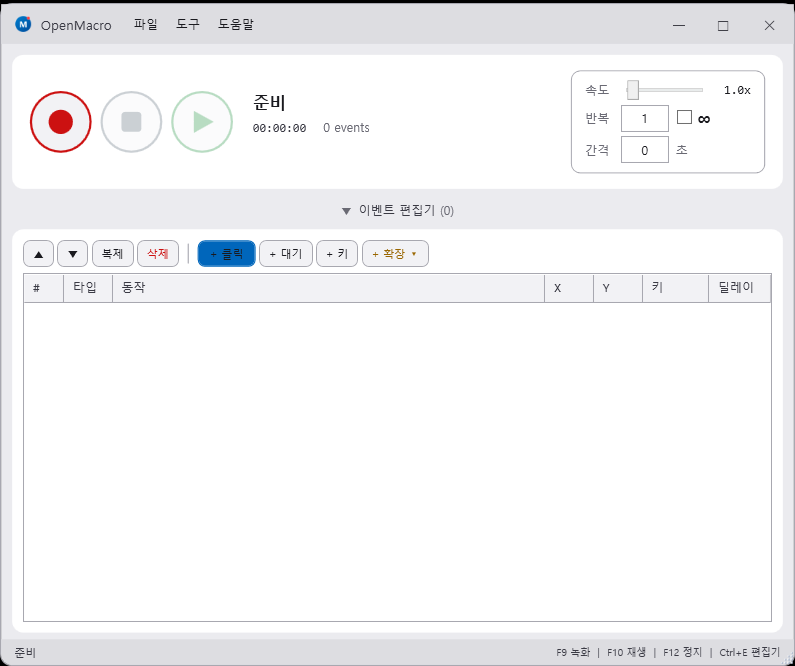The height and width of the screenshot is (666, 795).
Task: Open the 도구 menu
Action: (188, 25)
